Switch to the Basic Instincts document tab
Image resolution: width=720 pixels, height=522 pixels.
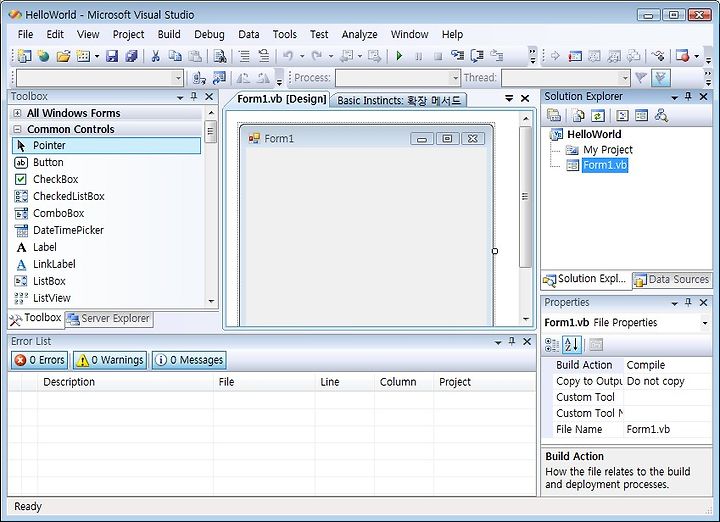399,100
